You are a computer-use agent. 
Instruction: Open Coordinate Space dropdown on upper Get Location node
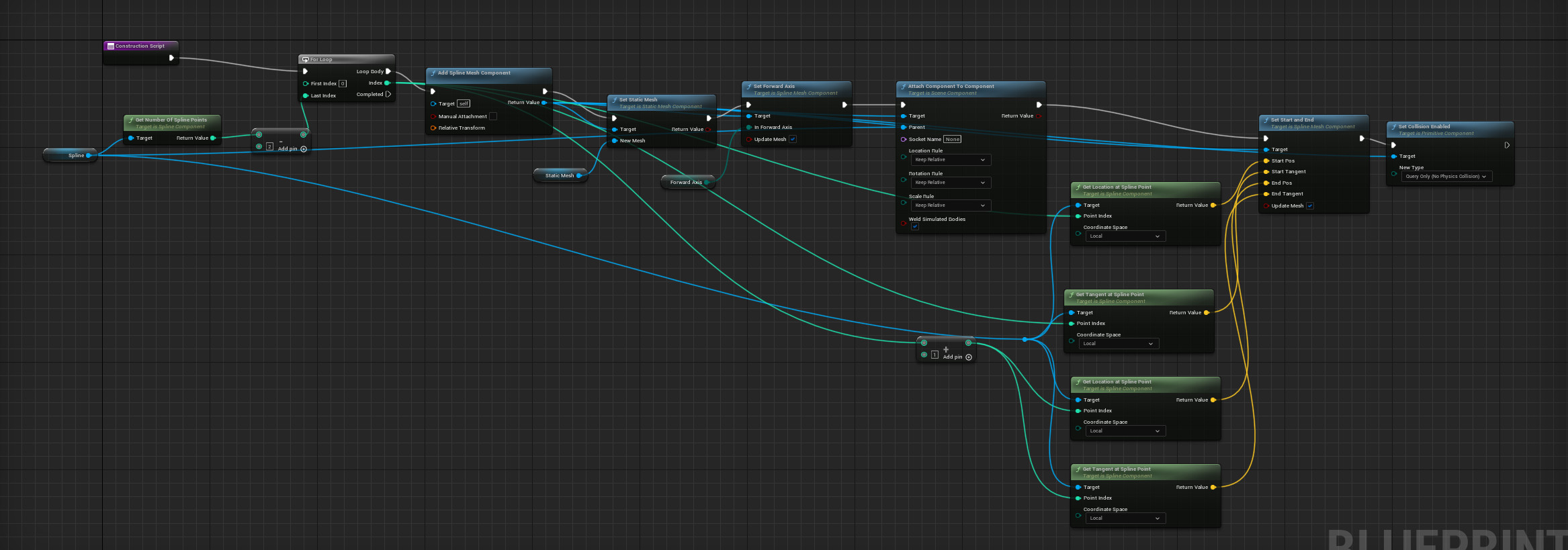pyautogui.click(x=1125, y=236)
